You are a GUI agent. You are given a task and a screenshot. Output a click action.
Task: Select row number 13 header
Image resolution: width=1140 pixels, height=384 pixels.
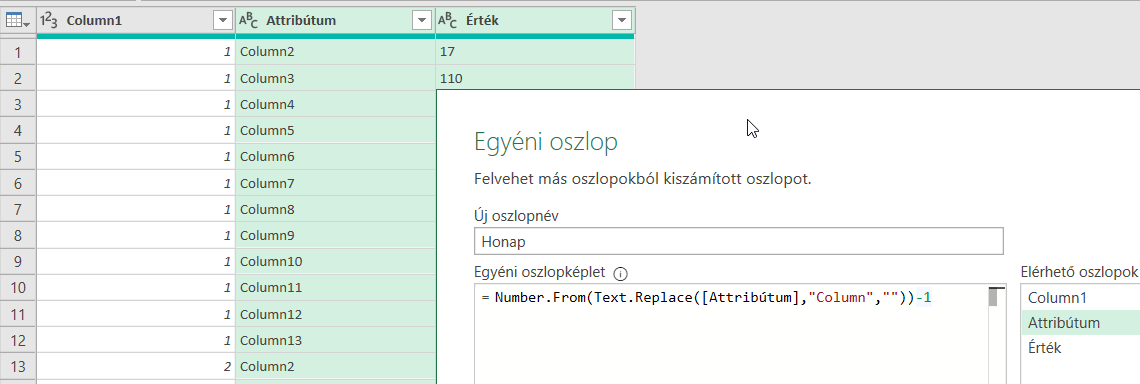18,366
